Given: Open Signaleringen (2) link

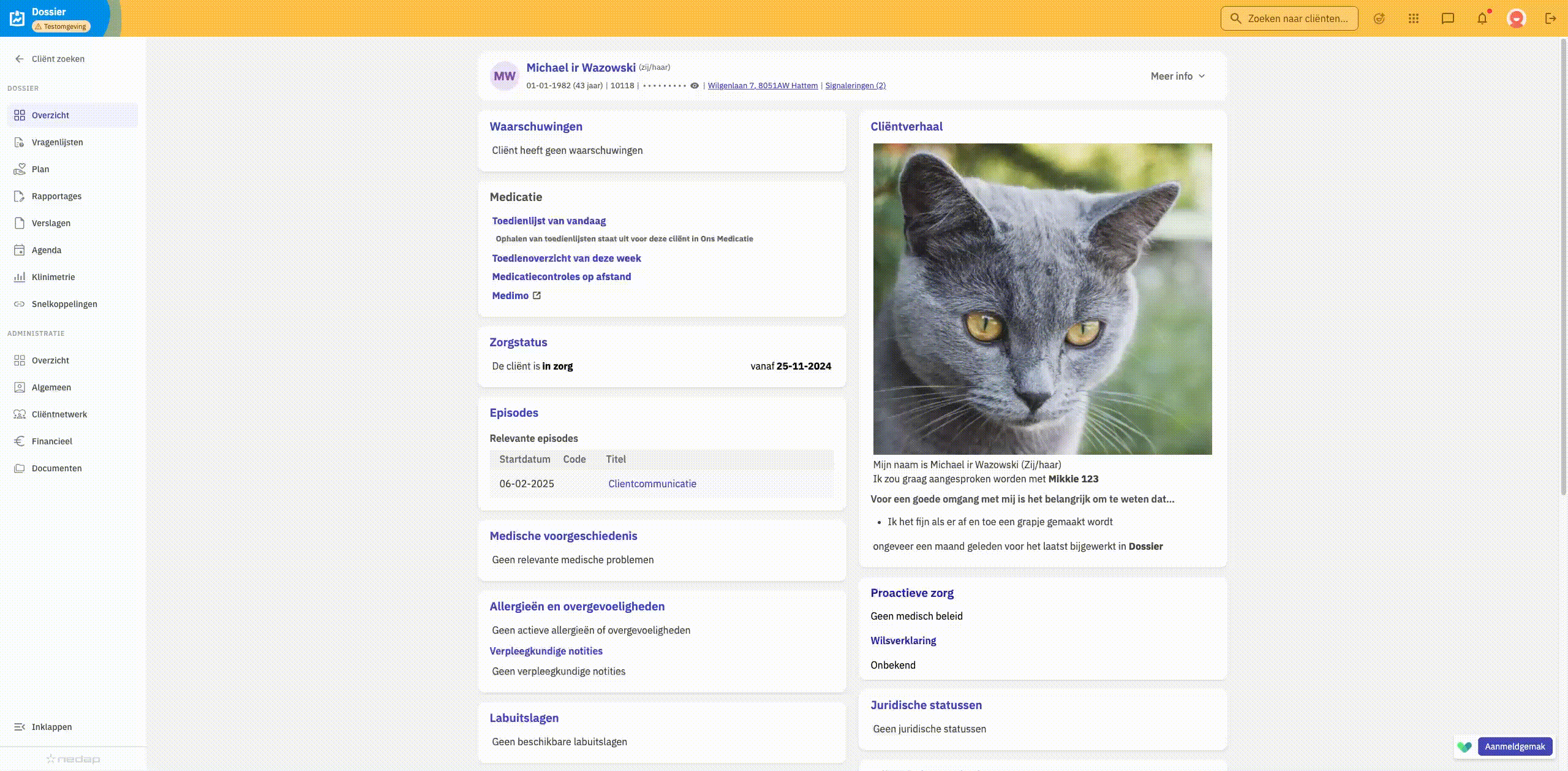Looking at the screenshot, I should 855,86.
